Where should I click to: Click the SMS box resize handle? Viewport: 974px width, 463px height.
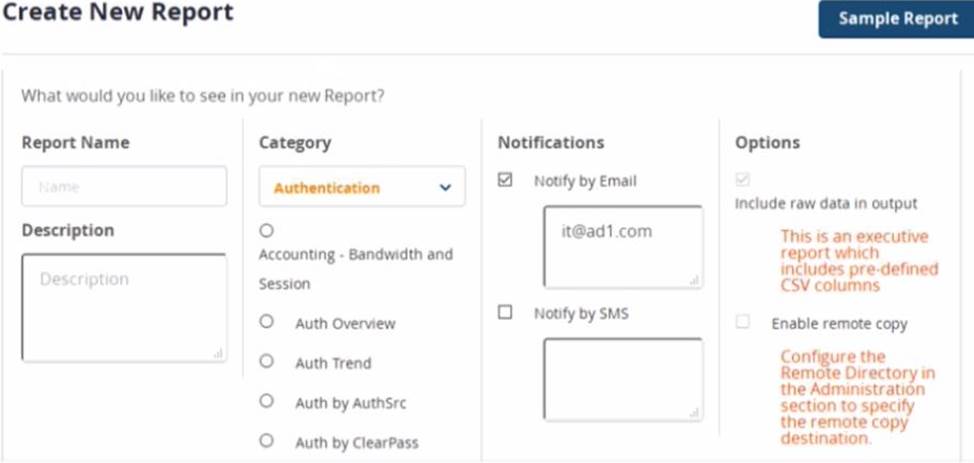click(694, 412)
